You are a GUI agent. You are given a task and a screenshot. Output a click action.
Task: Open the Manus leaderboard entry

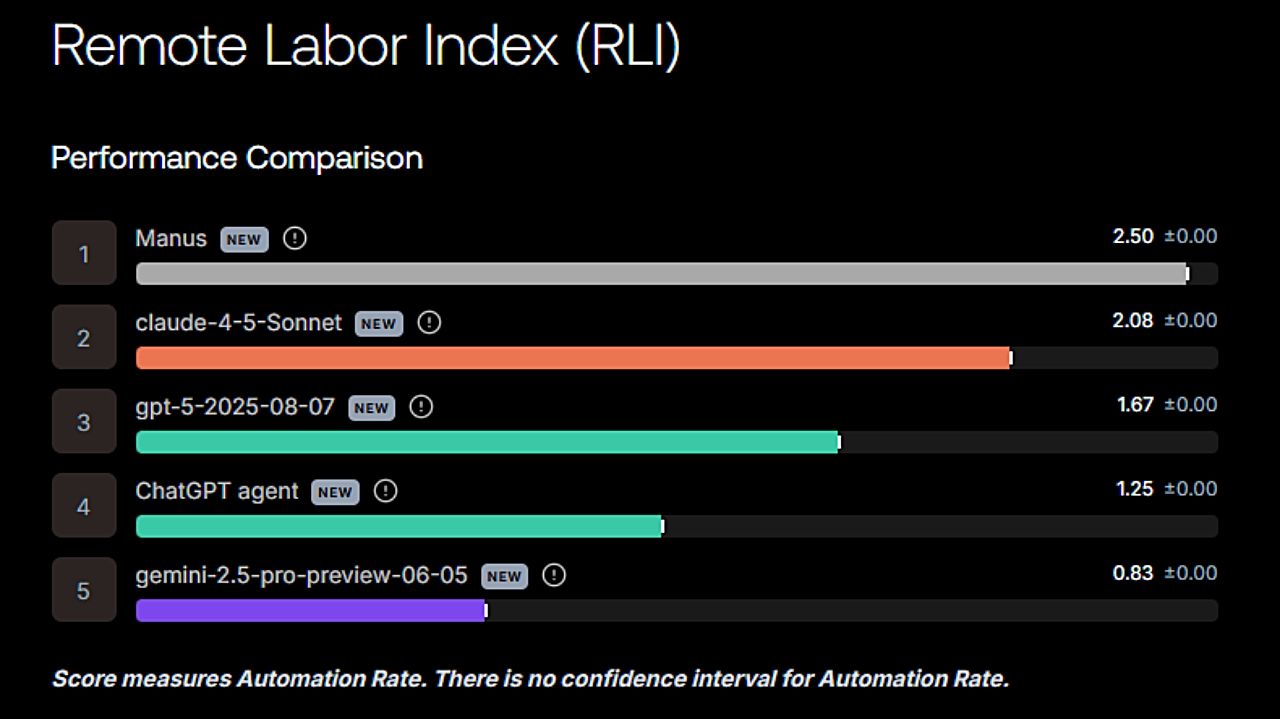click(170, 238)
